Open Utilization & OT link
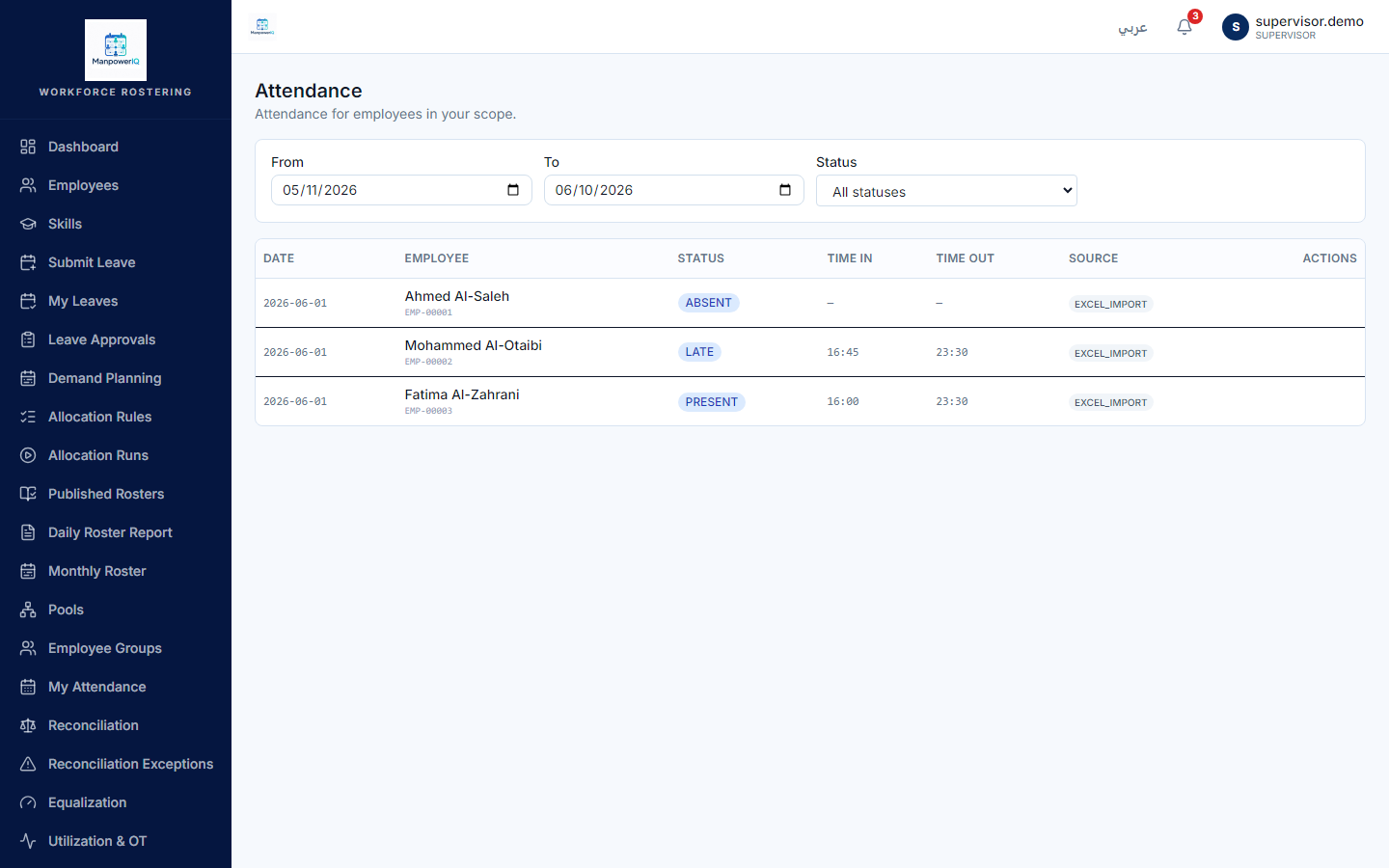 tap(116, 841)
